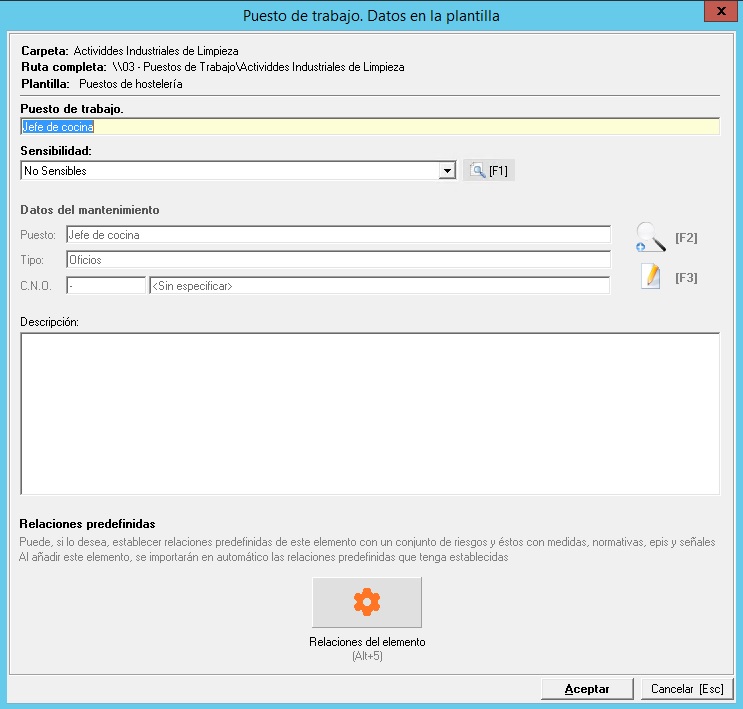743x709 pixels.
Task: Close the dialog with the red X
Action: [x=718, y=11]
